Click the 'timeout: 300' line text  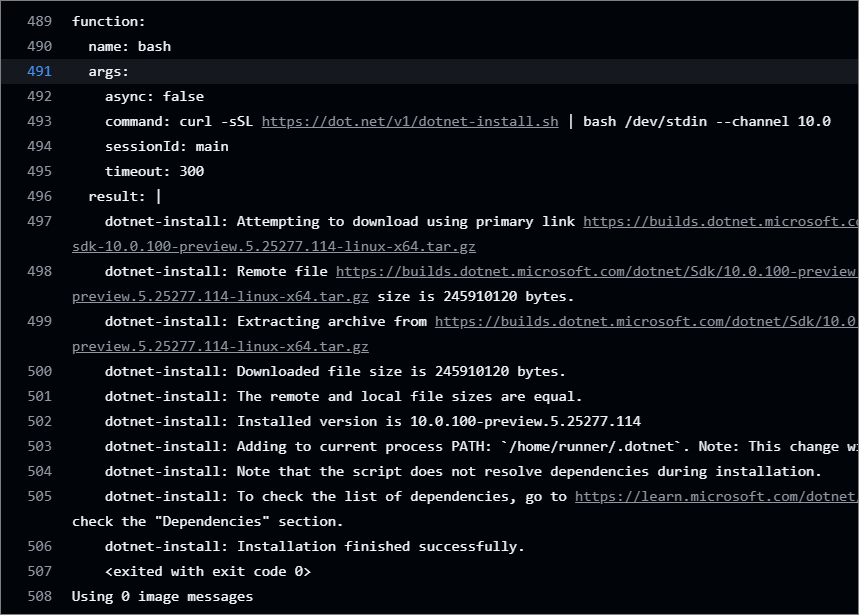[x=154, y=171]
